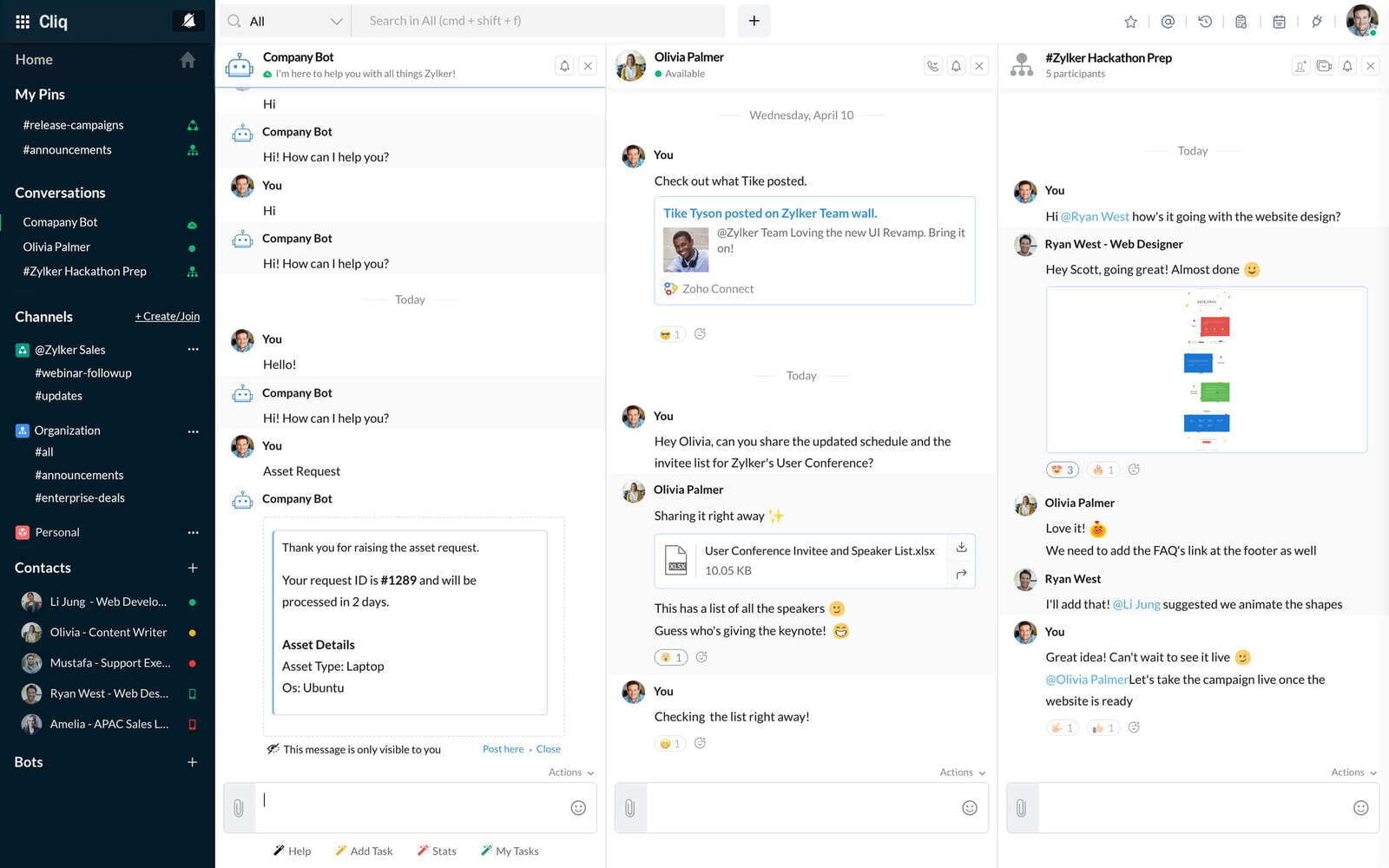
Task: Open the apps grid launcher beside Cliq
Action: [x=23, y=22]
